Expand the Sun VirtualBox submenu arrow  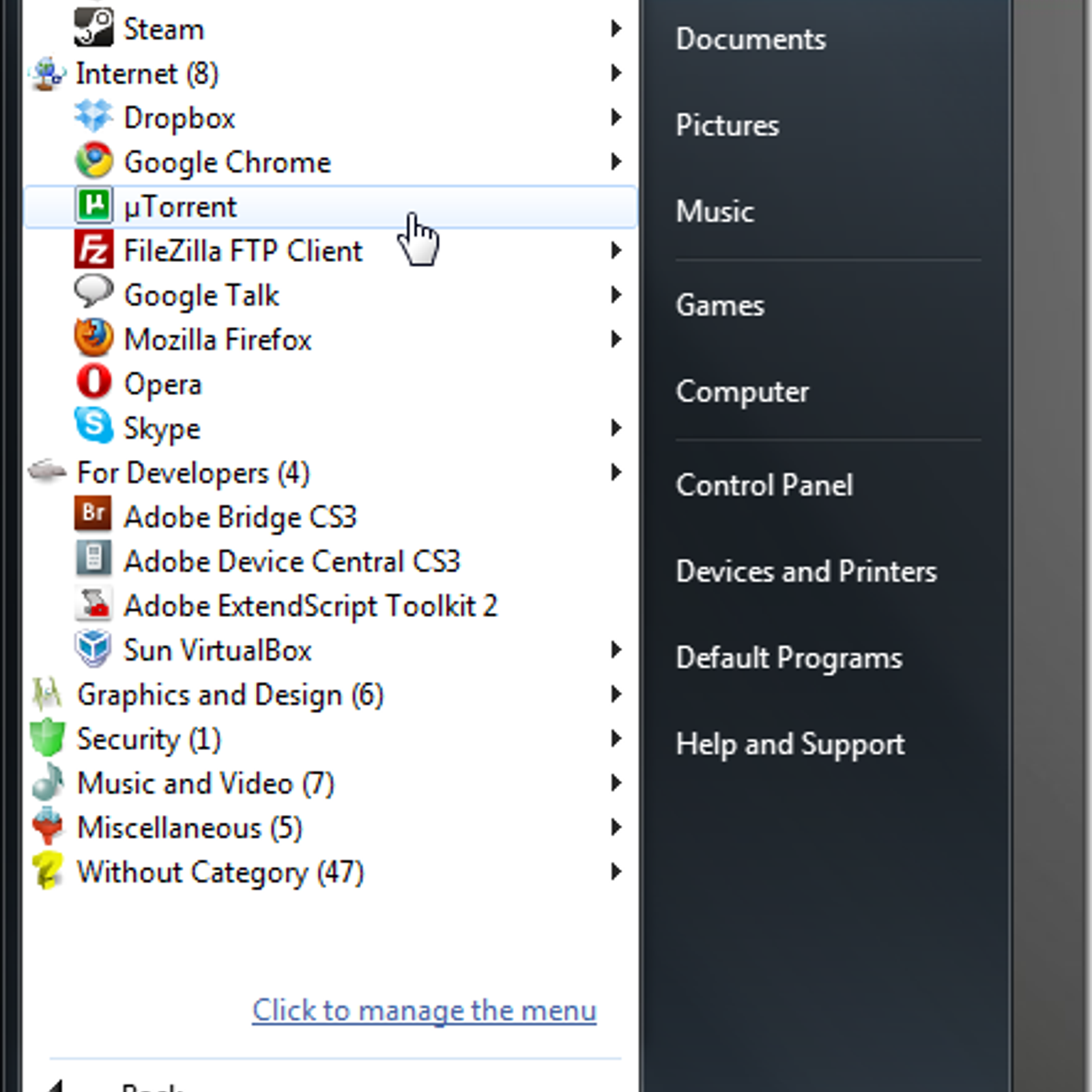point(616,650)
